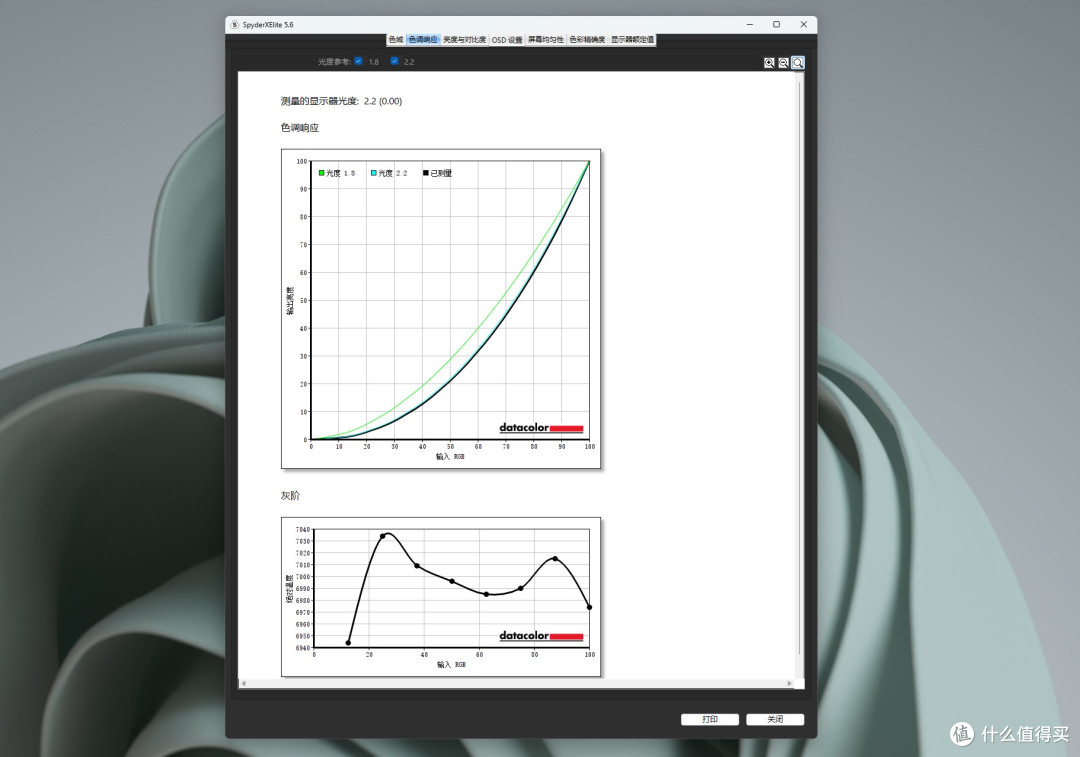Click the fit-to-window magnifier icon
Image resolution: width=1080 pixels, height=757 pixels.
[798, 63]
